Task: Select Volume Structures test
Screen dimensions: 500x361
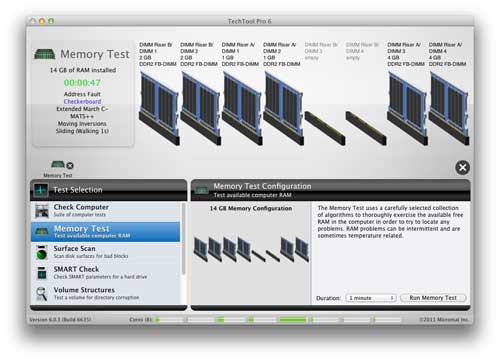Action: [106, 294]
